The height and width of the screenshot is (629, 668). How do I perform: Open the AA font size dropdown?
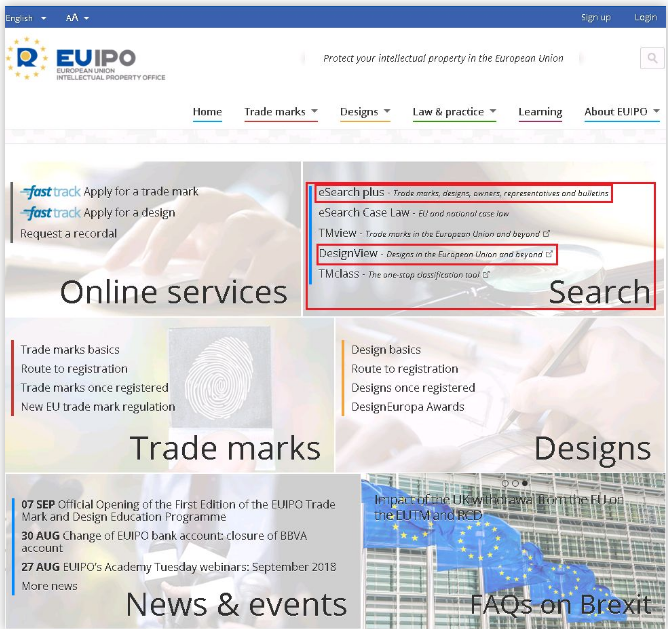(77, 18)
